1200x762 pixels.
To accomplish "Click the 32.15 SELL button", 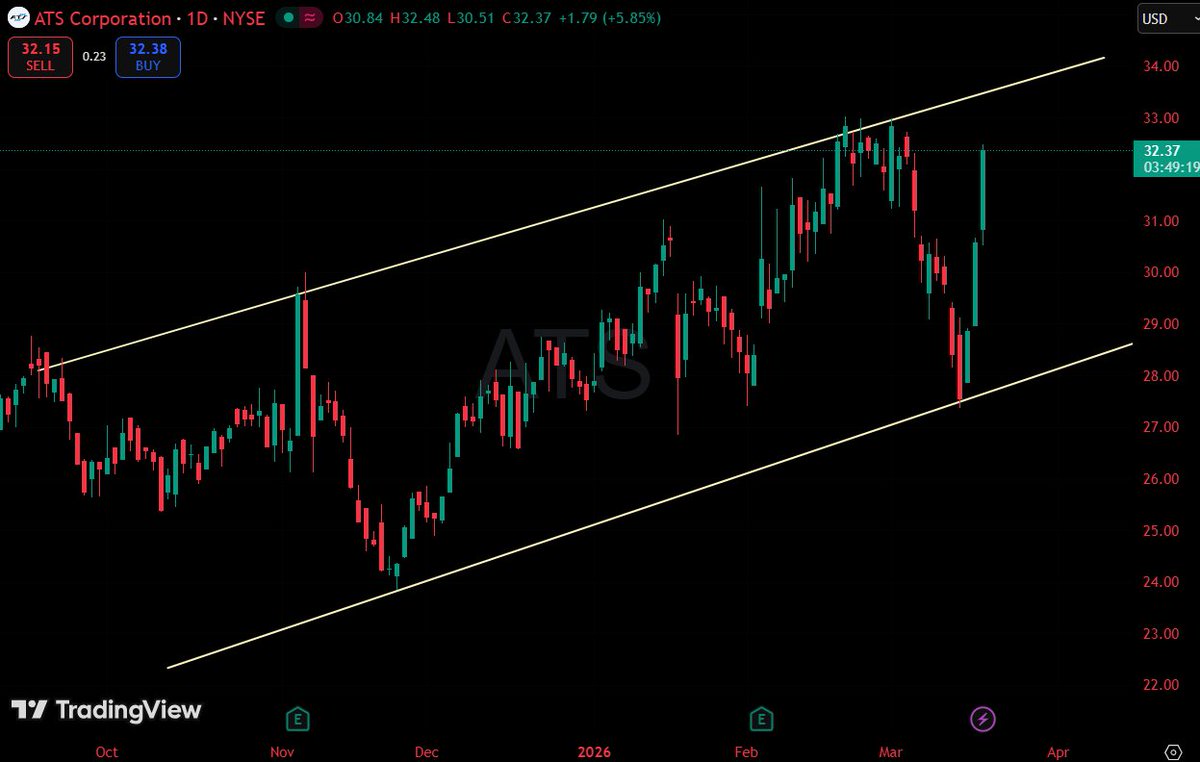I will pyautogui.click(x=40, y=57).
